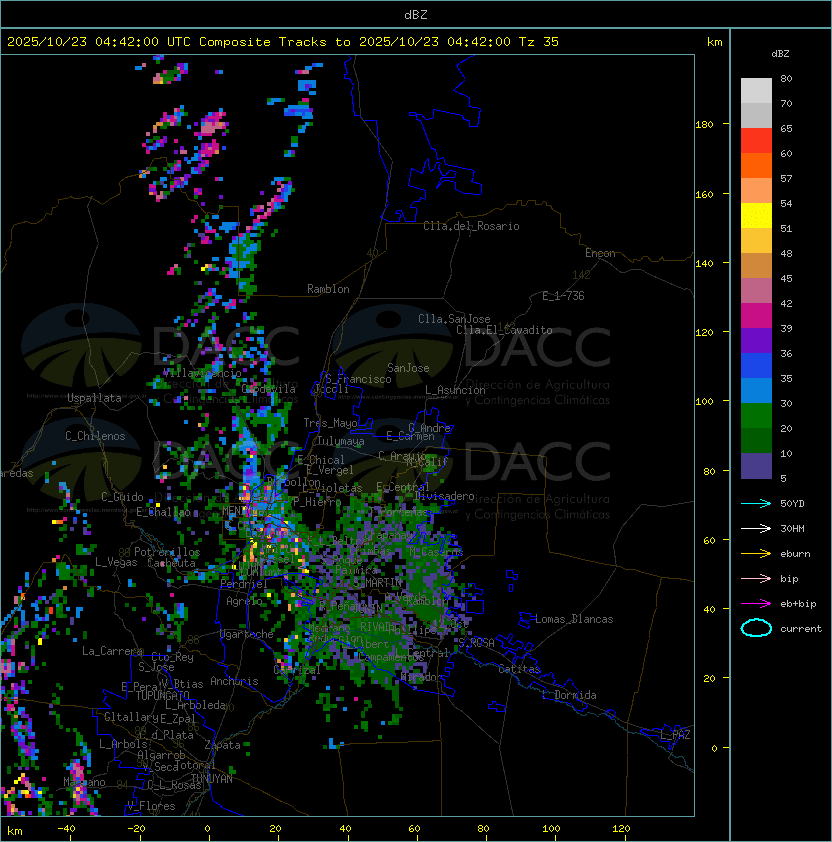
Task: Click the '50YD' legend label
Action: (792, 503)
